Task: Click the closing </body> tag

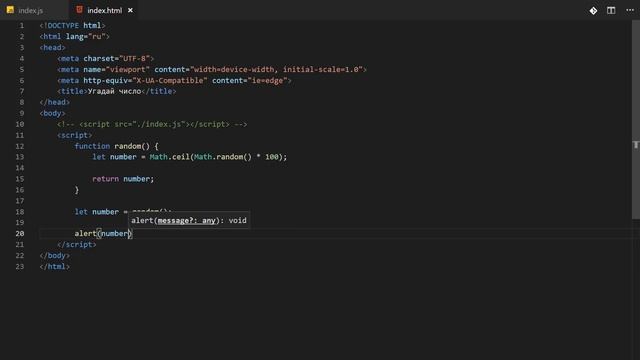Action: pos(55,256)
